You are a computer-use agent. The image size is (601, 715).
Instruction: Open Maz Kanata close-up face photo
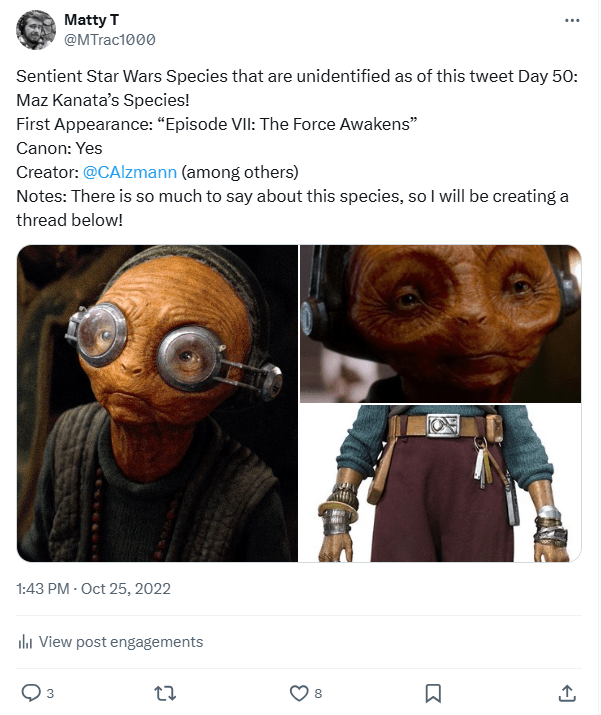(440, 324)
